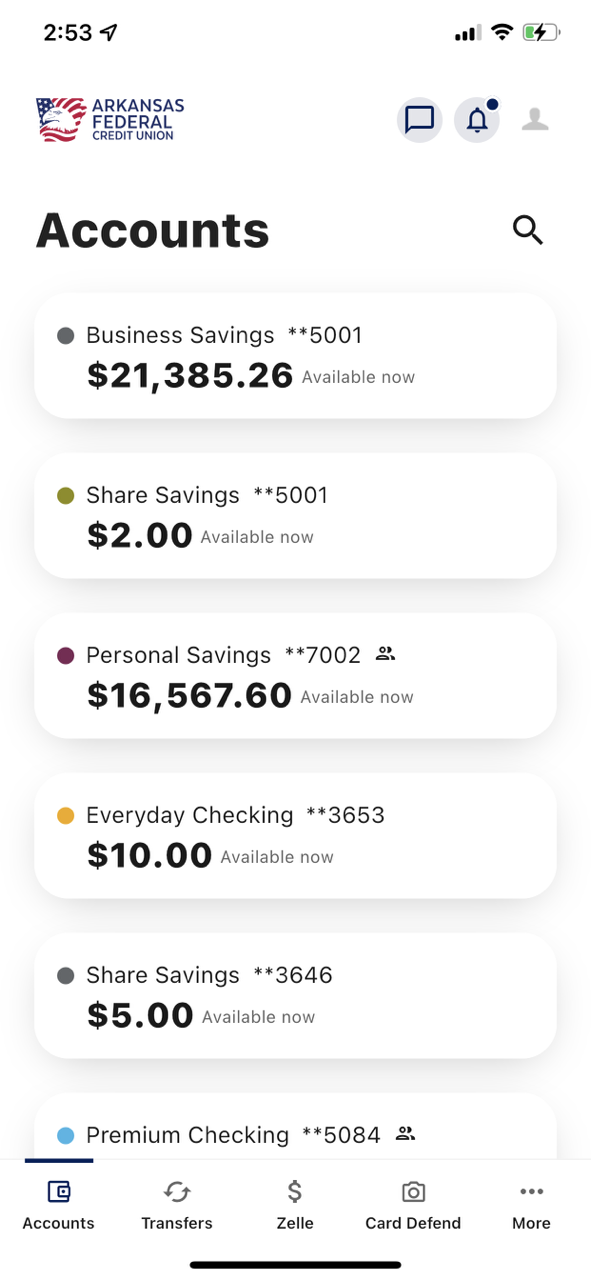Tap the shared users icon on Premium Checking
Image resolution: width=591 pixels, height=1280 pixels.
405,1133
